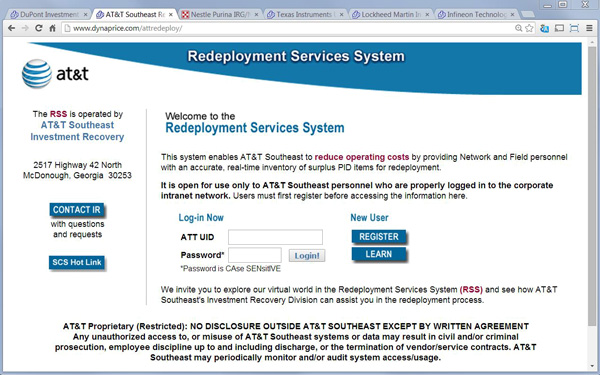Close the DuPont Investment tab

pos(85,15)
